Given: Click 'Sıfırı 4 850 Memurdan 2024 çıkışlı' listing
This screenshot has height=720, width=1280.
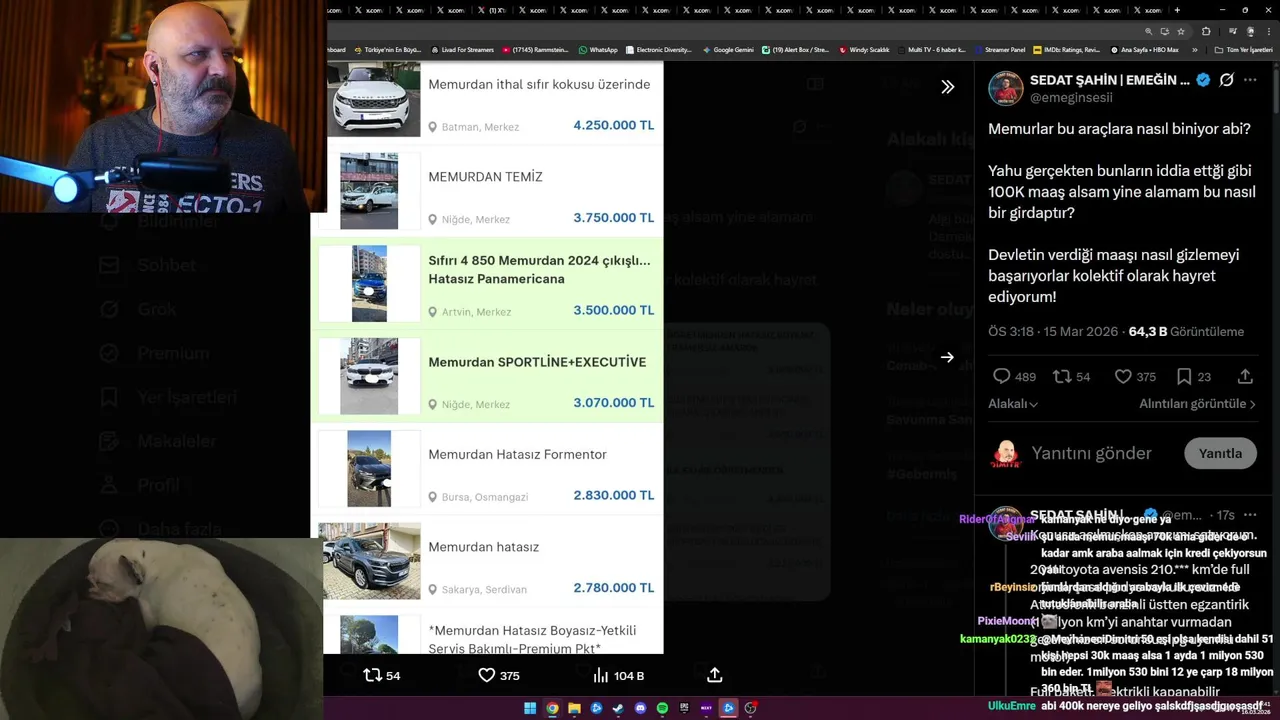Looking at the screenshot, I should tap(539, 270).
